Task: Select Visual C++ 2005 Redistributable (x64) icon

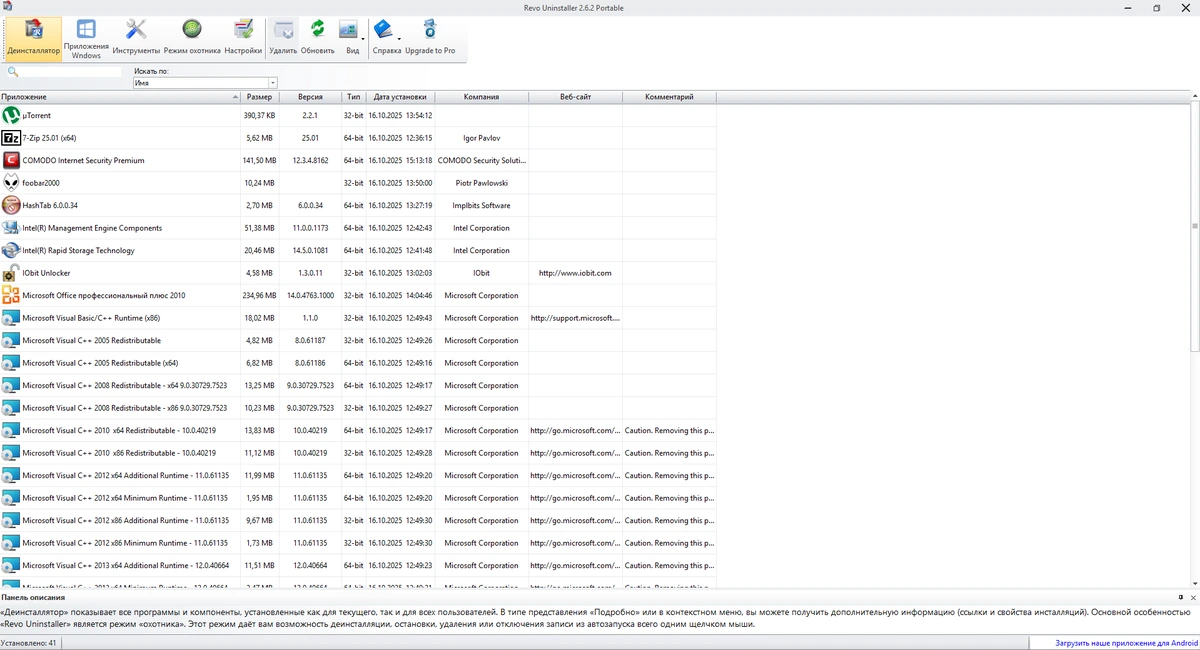Action: point(11,363)
